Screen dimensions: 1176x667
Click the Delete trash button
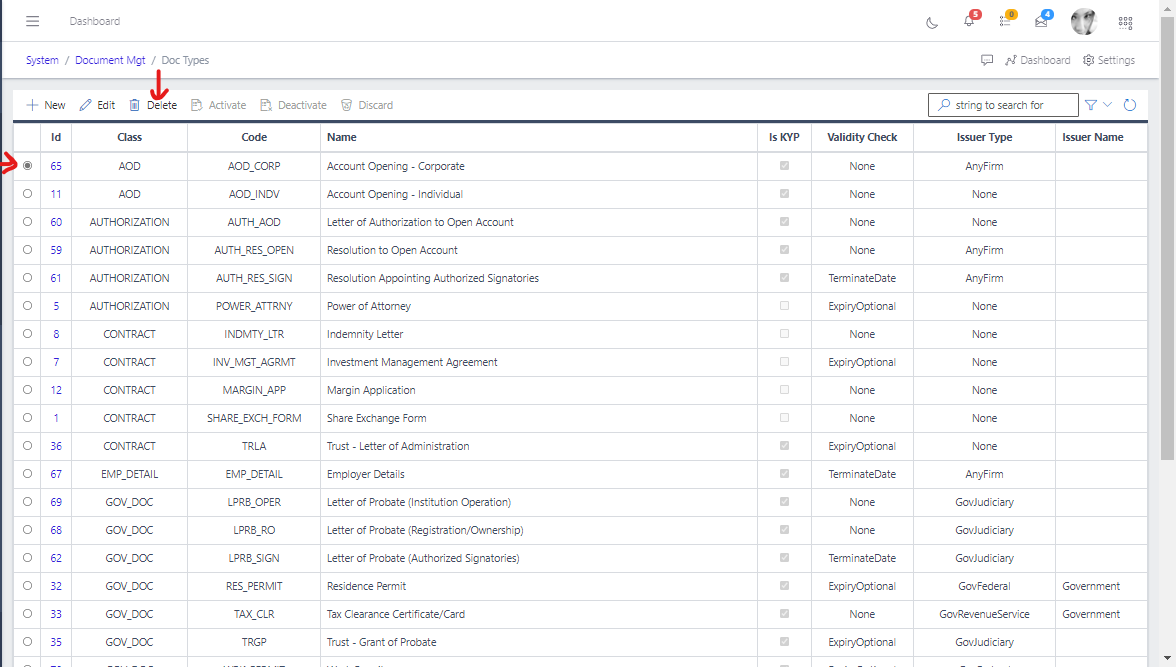coord(153,105)
